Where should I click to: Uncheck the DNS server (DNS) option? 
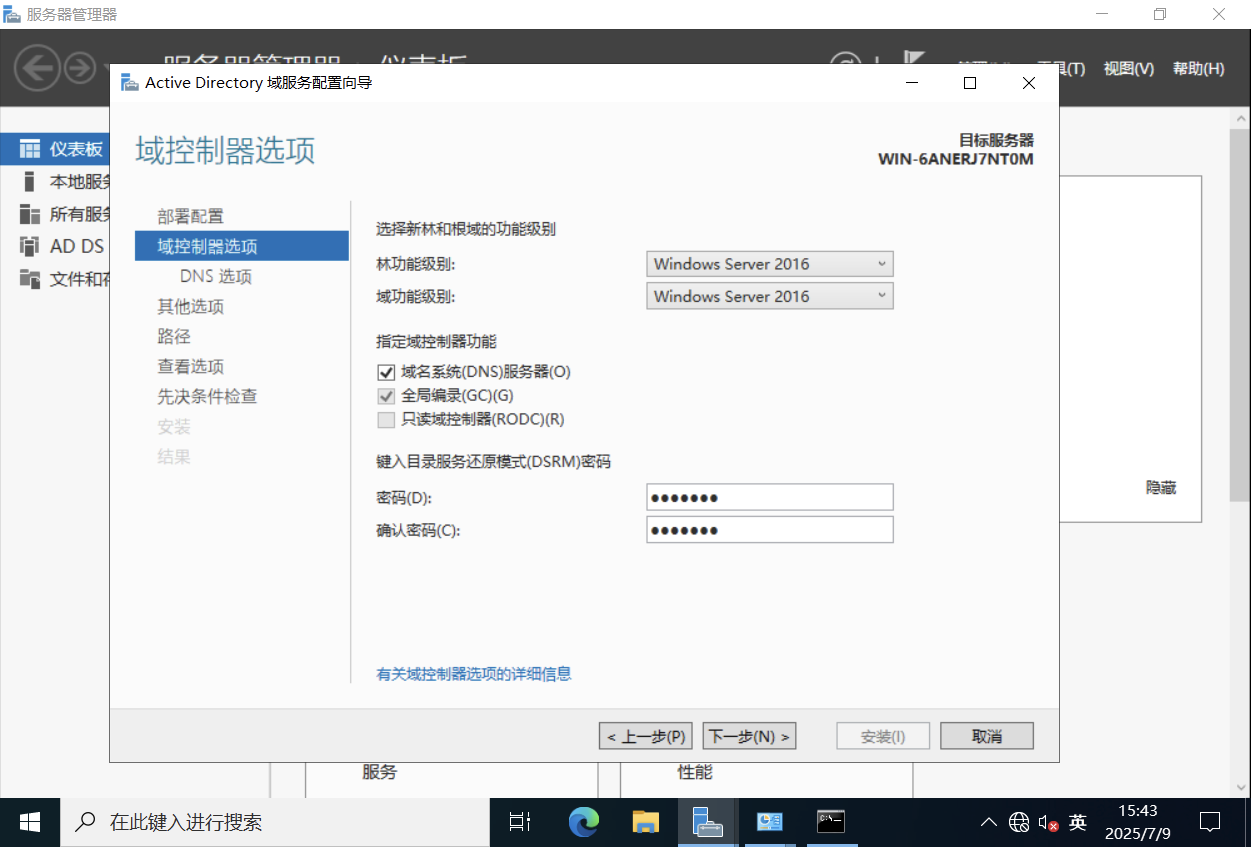pos(386,372)
